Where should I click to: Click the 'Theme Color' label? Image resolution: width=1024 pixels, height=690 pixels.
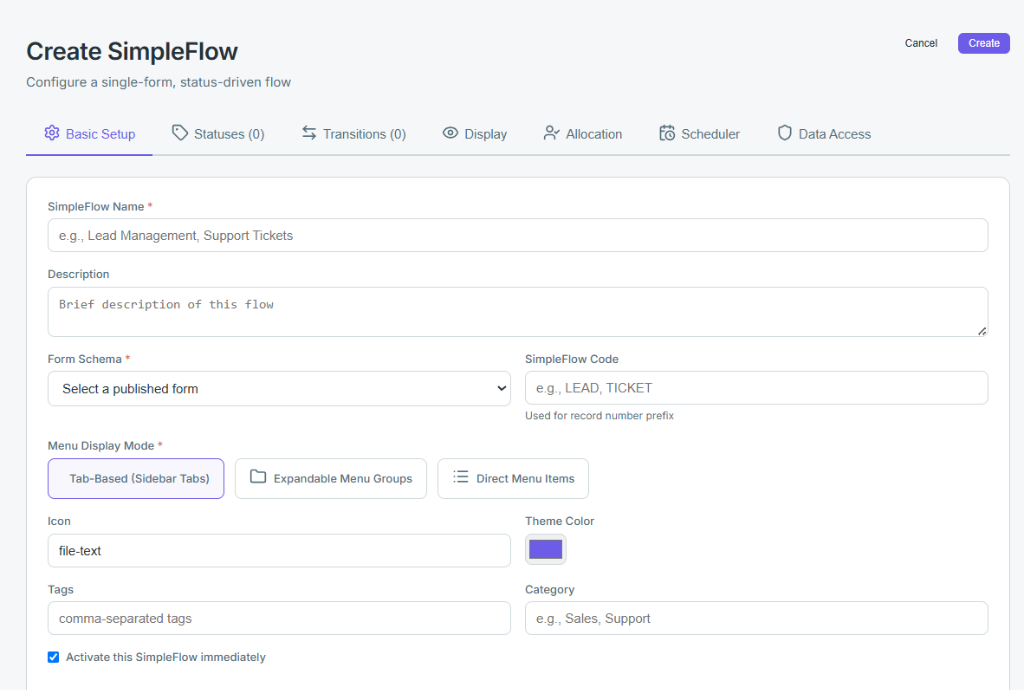point(560,521)
